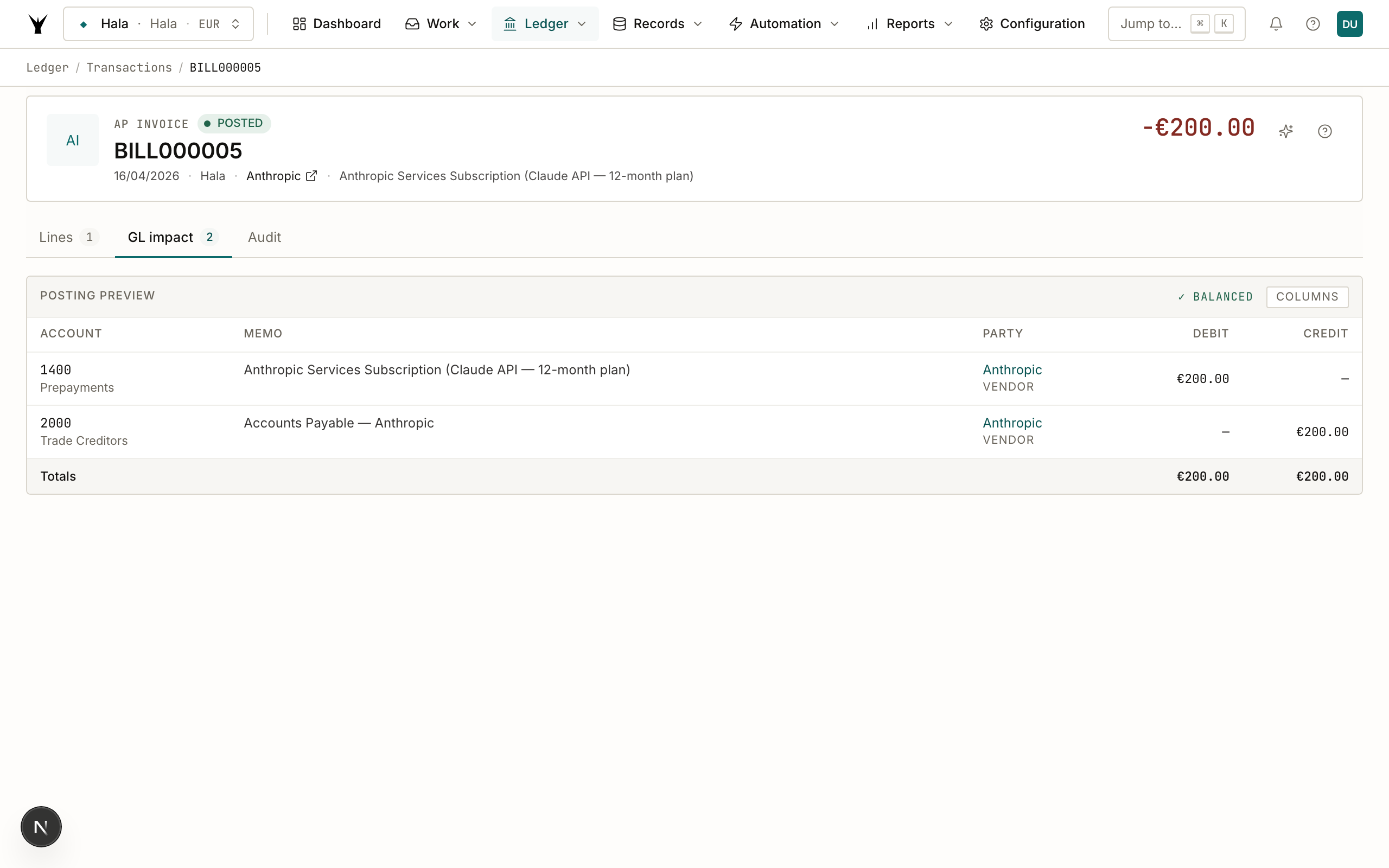This screenshot has height=868, width=1389.
Task: Go to Dashboard
Action: 336,24
